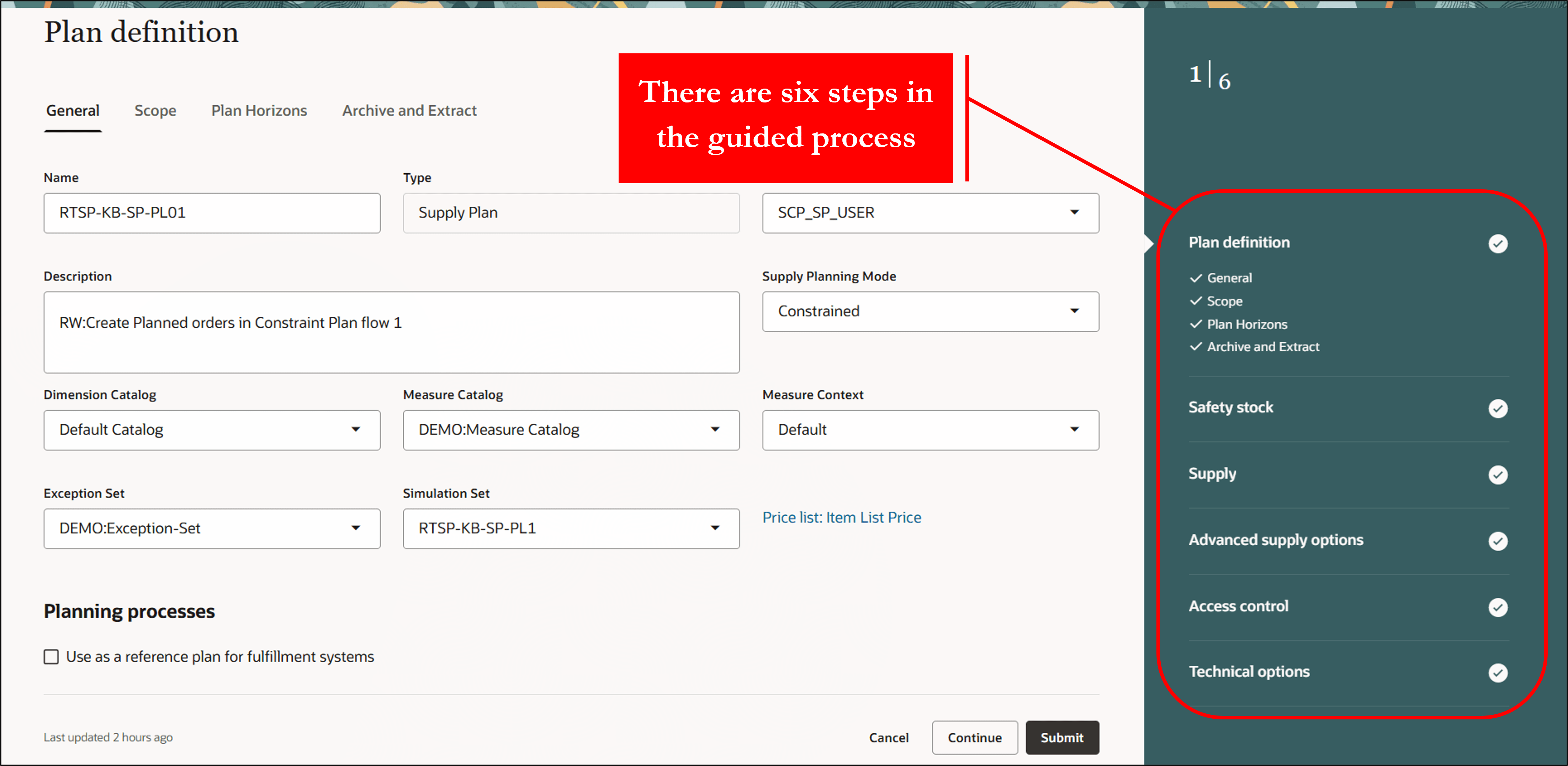Viewport: 1568px width, 766px height.
Task: Click into the Name input field
Action: click(x=211, y=213)
